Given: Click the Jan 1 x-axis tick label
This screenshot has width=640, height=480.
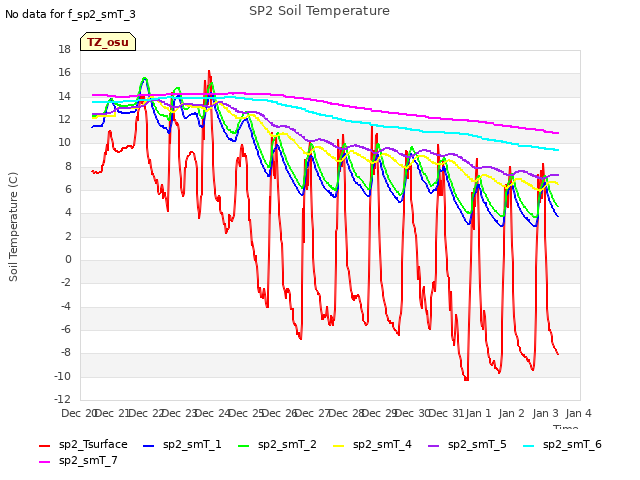Looking at the screenshot, I should pyautogui.click(x=479, y=413).
